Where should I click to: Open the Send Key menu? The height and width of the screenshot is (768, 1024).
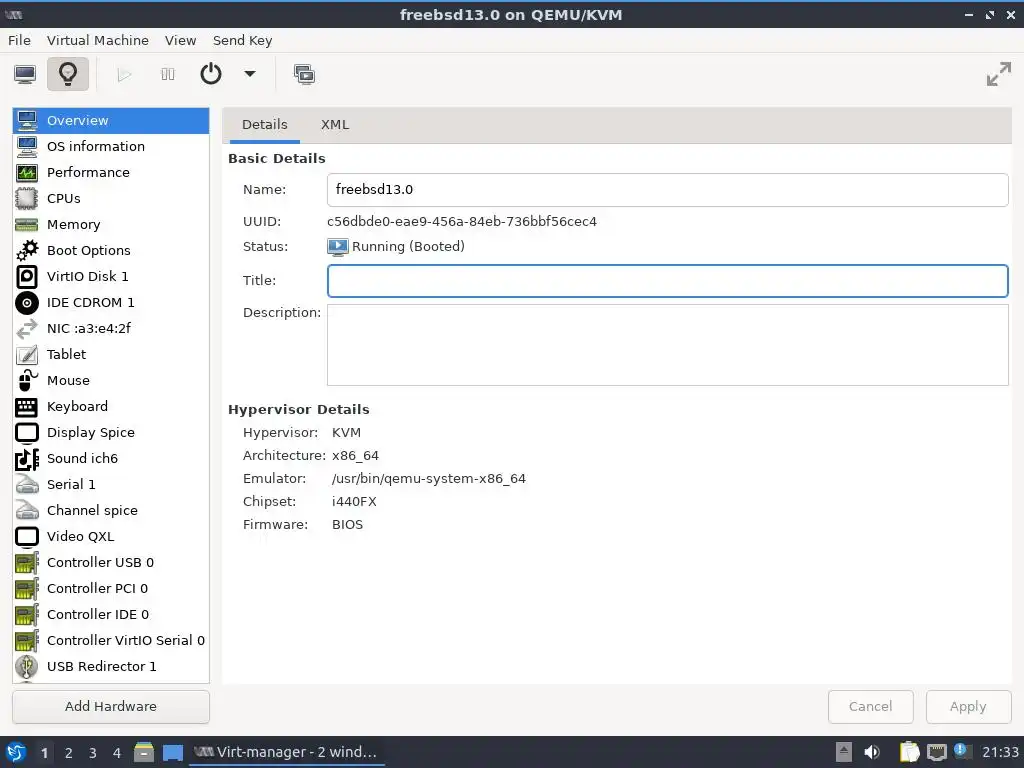point(242,40)
